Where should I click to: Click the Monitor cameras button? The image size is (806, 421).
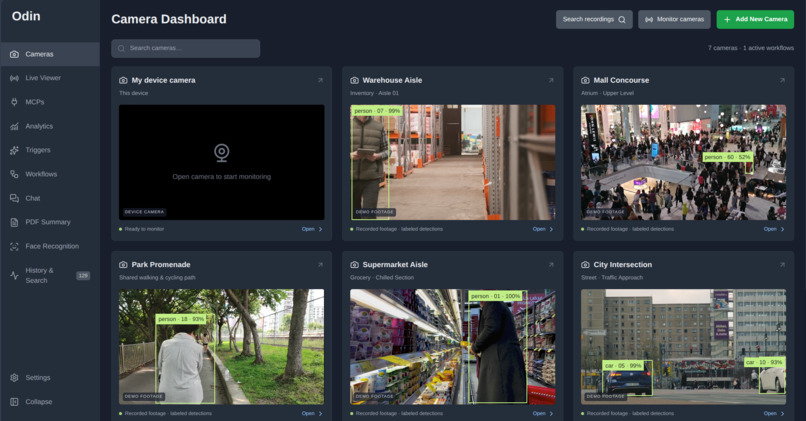pos(674,20)
